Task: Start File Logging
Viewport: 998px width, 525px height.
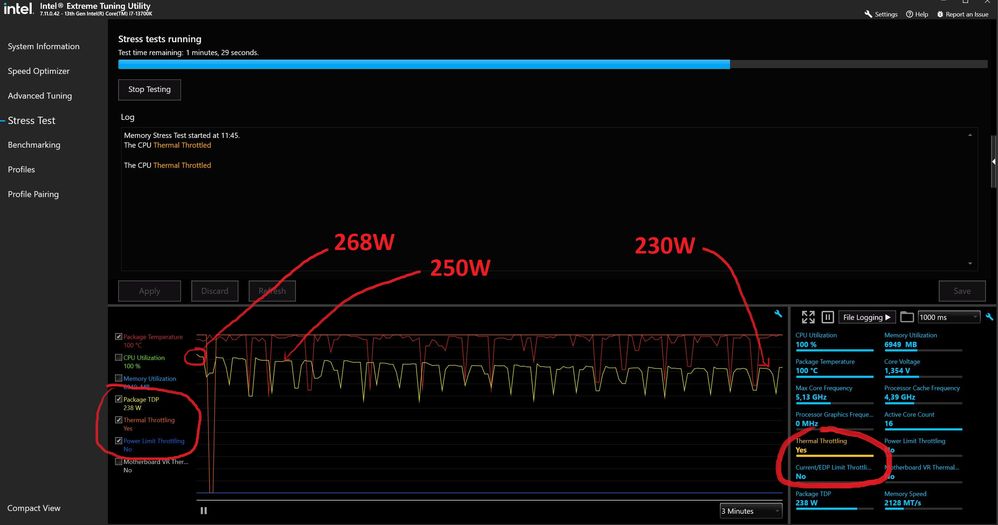Action: [866, 317]
